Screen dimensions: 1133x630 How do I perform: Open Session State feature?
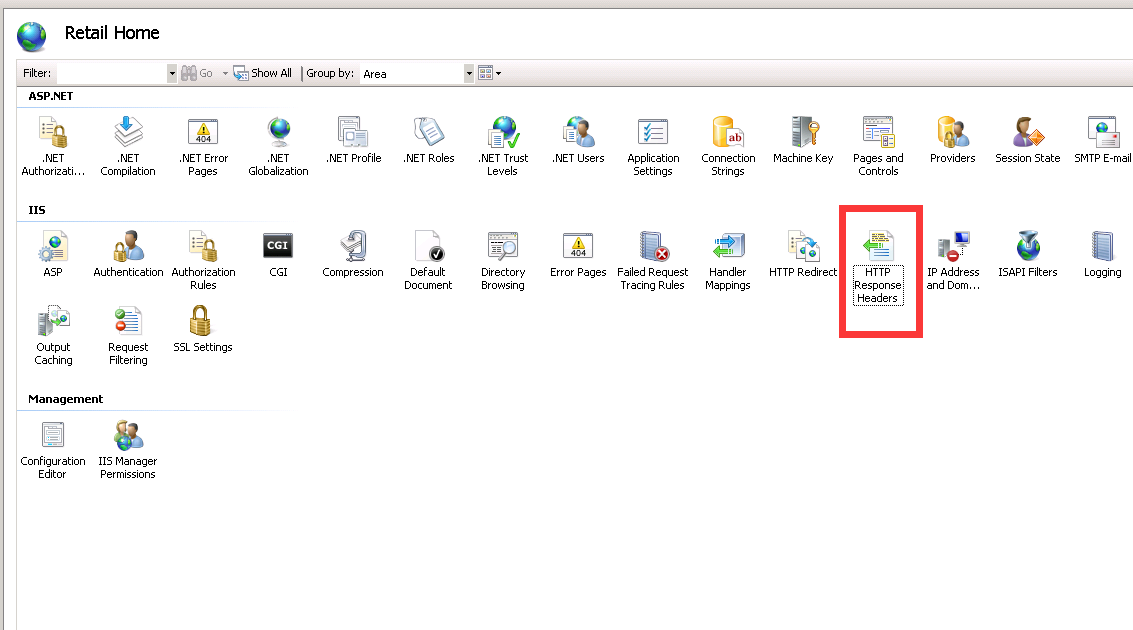point(1028,140)
